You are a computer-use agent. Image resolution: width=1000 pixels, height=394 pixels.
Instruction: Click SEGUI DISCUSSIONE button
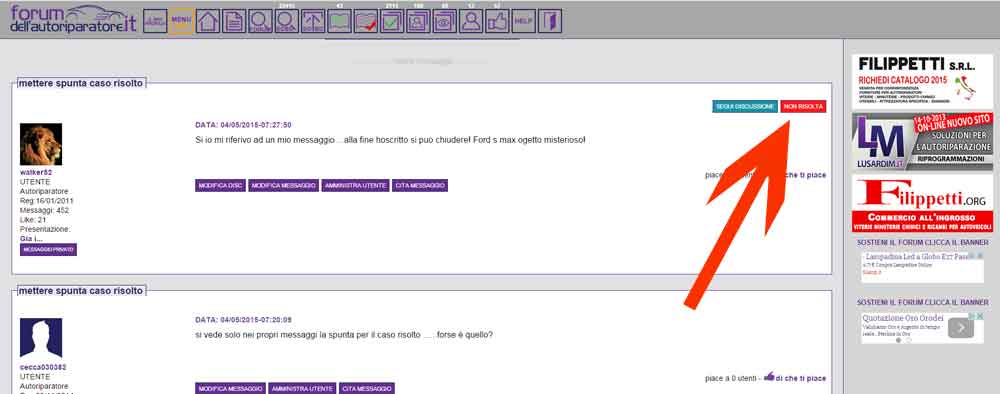click(744, 106)
